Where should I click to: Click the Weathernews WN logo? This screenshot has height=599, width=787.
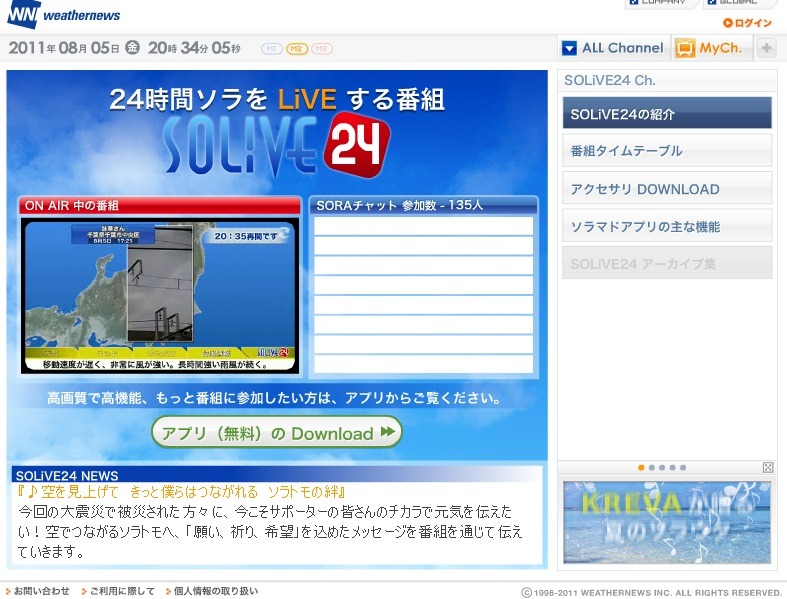[x=64, y=14]
